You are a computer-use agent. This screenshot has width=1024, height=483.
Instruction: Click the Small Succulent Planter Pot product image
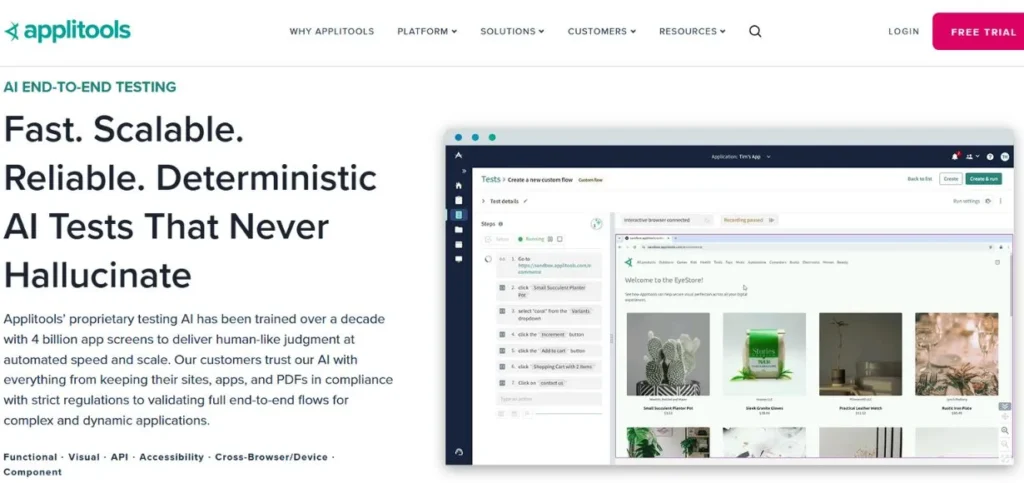pos(667,354)
